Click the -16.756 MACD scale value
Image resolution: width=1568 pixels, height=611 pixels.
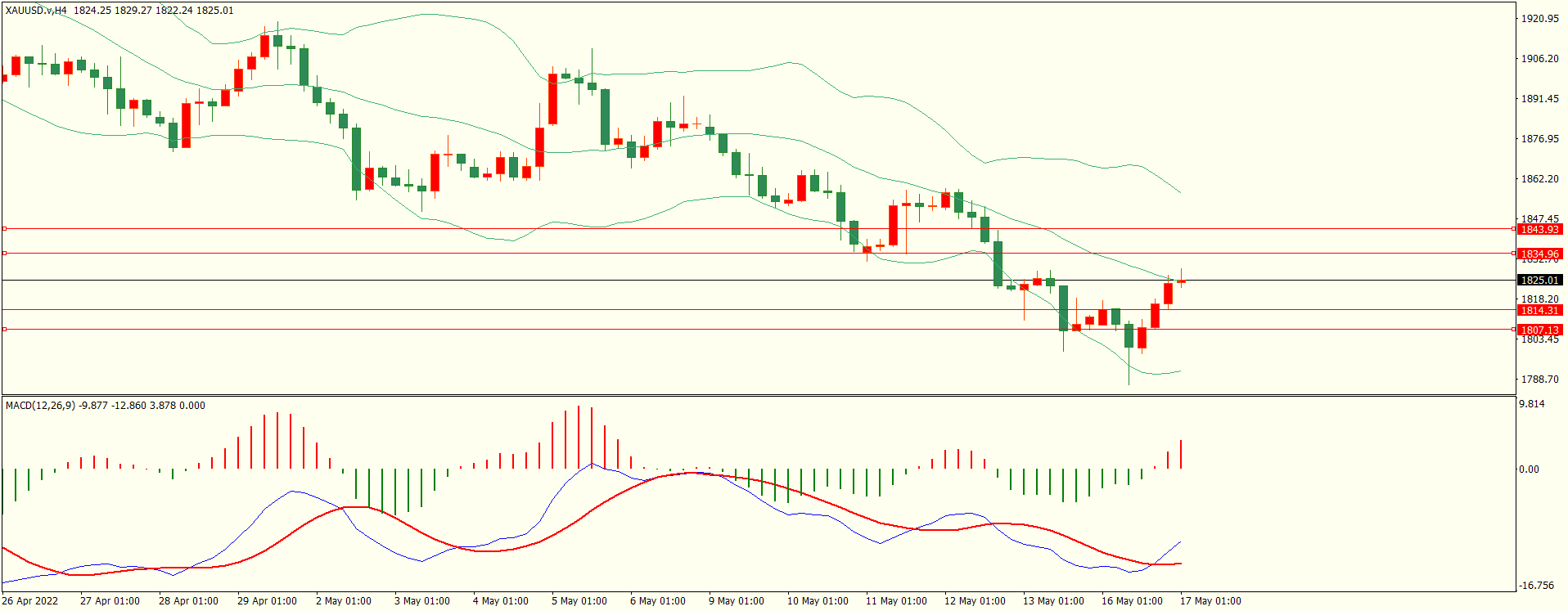pyautogui.click(x=1536, y=586)
